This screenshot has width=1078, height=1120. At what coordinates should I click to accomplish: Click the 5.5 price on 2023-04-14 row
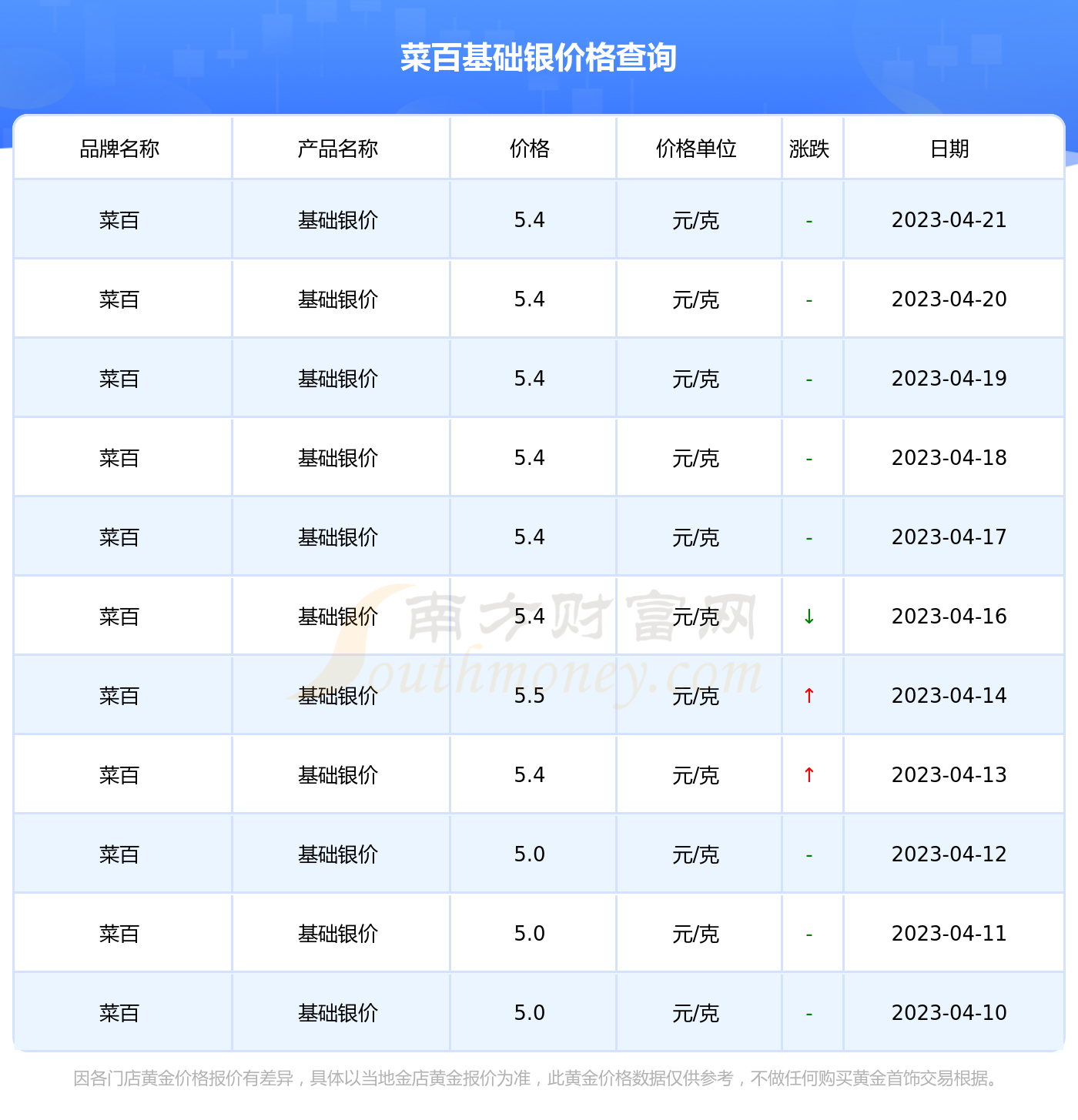530,696
